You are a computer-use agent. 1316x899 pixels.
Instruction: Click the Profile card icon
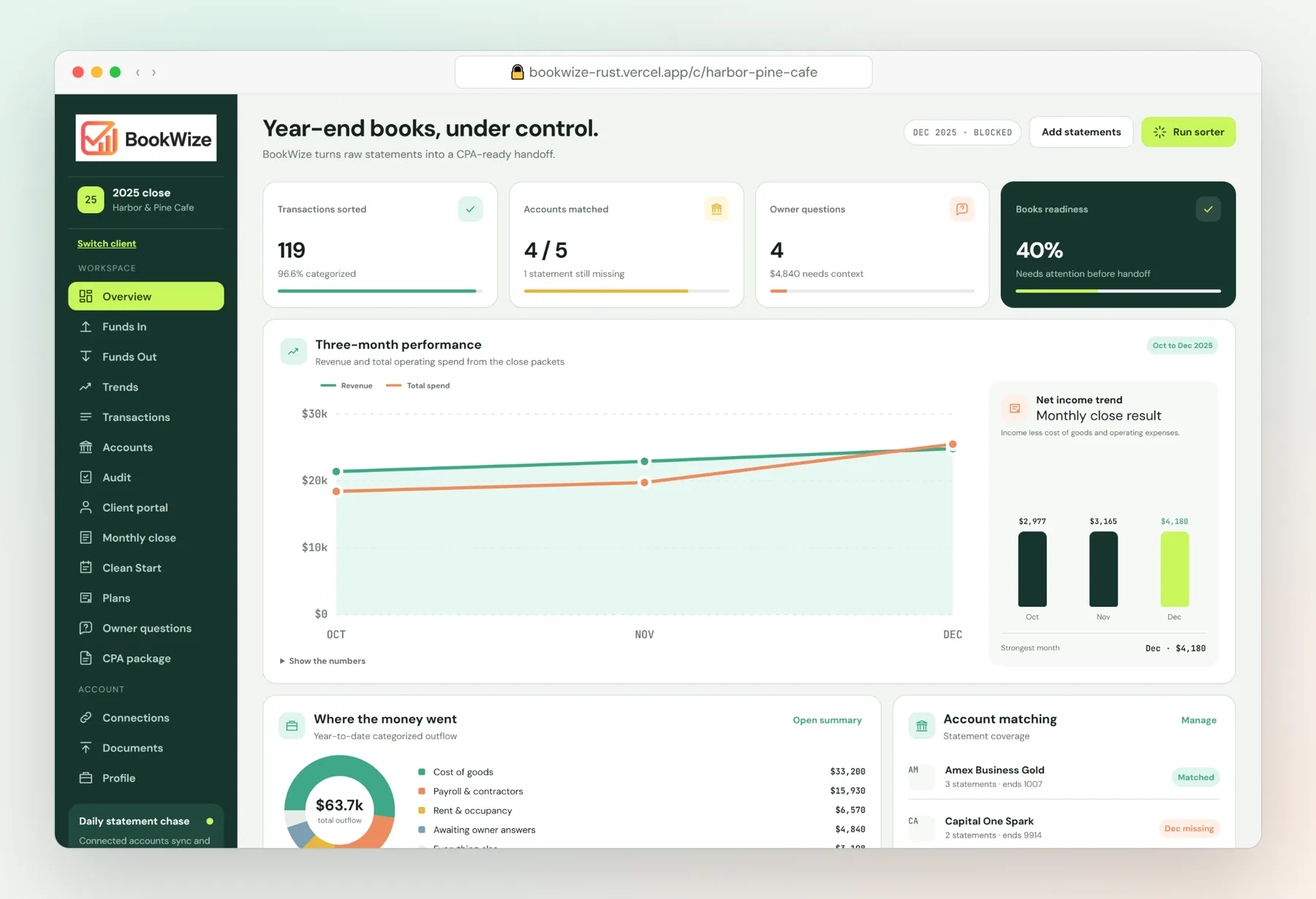click(x=86, y=778)
